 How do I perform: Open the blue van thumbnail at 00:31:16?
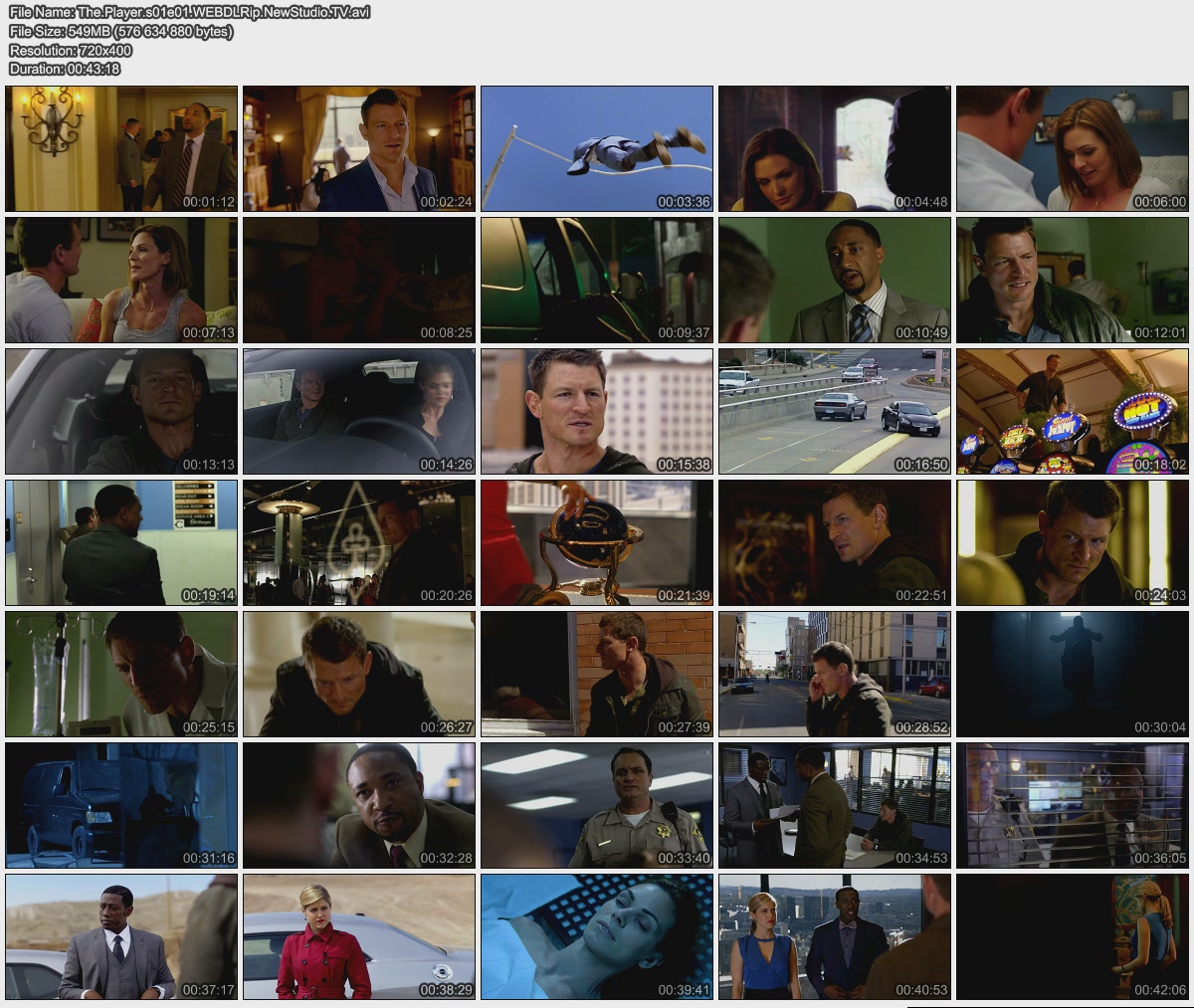tap(121, 805)
